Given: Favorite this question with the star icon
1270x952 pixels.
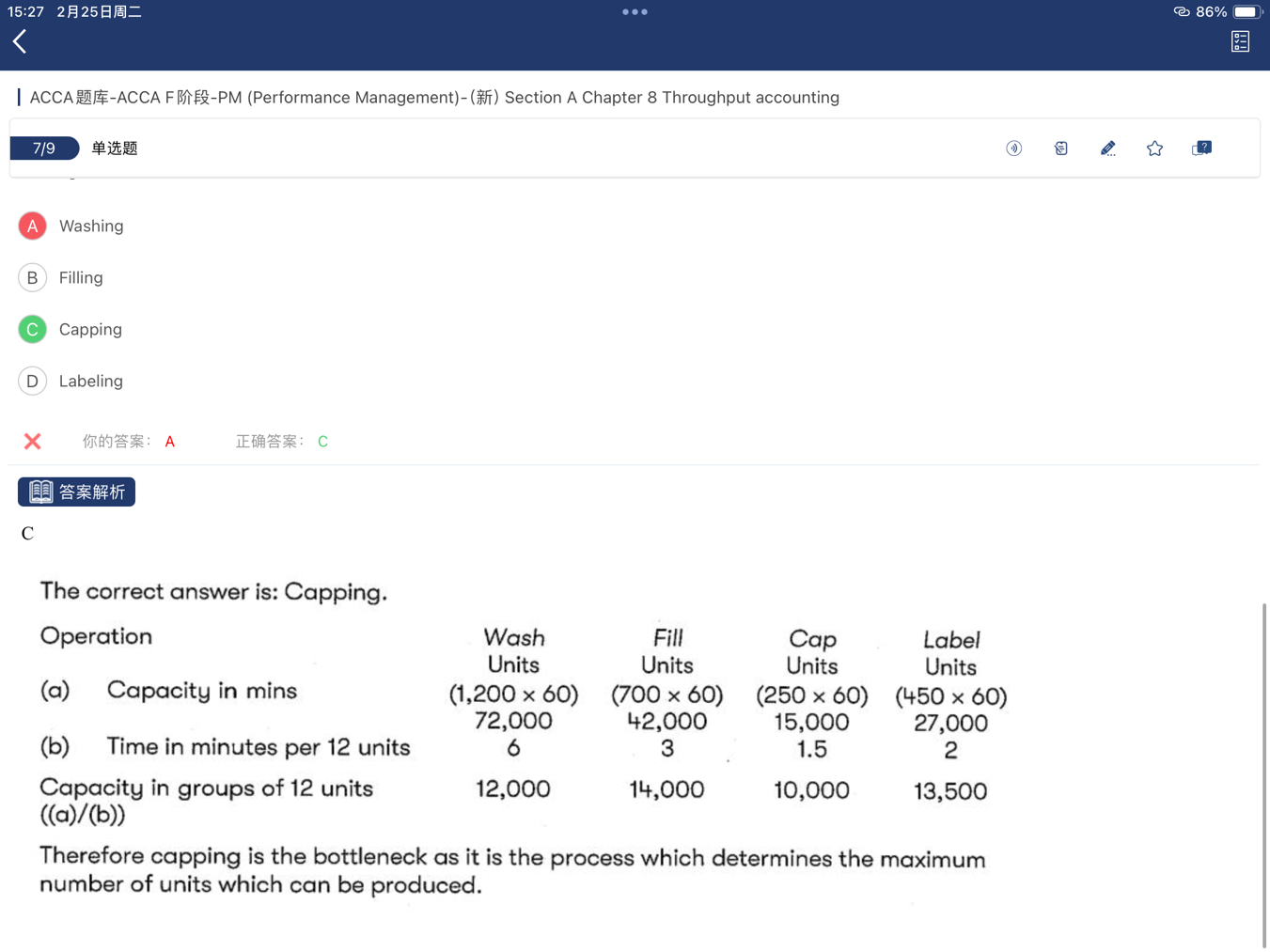Looking at the screenshot, I should pos(1154,148).
